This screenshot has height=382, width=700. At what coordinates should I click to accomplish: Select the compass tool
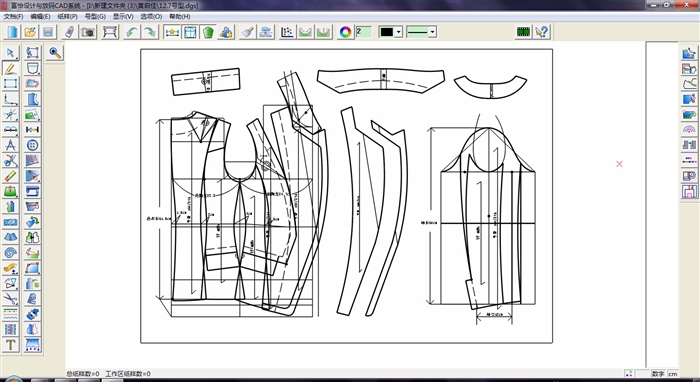[11, 145]
